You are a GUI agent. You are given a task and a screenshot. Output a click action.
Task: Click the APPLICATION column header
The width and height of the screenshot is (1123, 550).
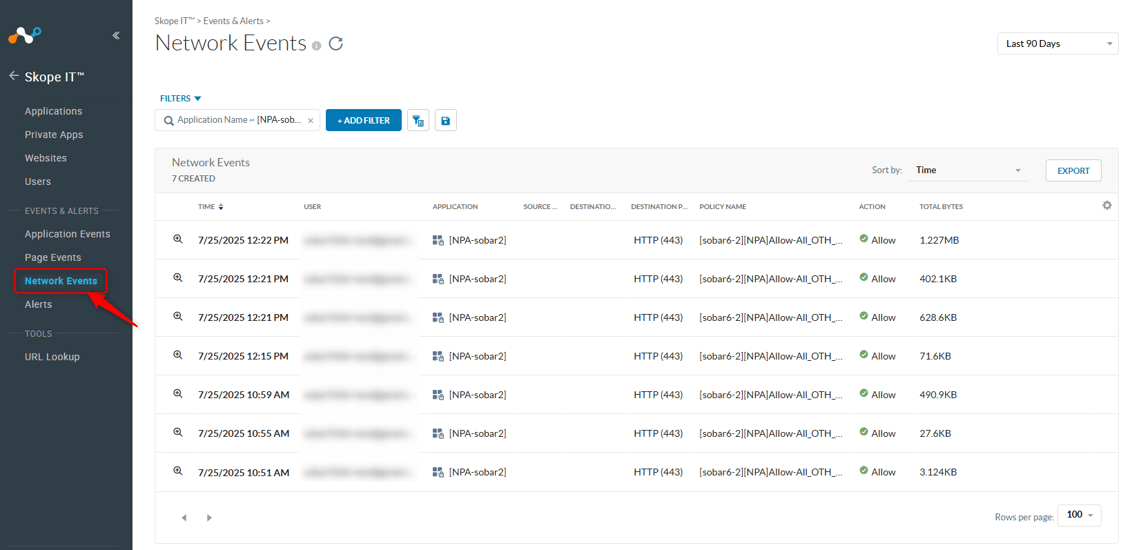tap(455, 207)
